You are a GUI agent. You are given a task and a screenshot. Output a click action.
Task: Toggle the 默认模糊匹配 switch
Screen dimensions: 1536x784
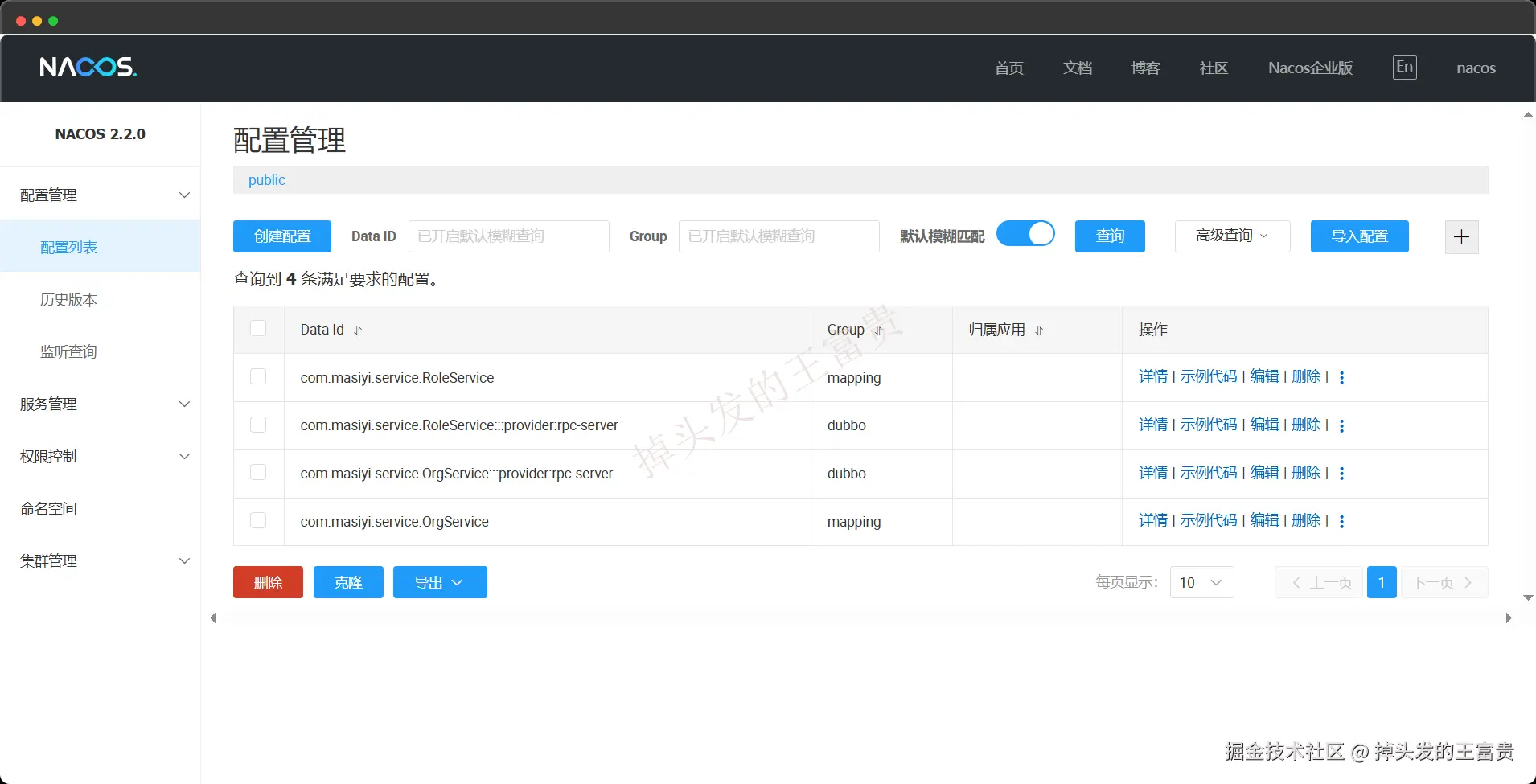(x=1025, y=234)
